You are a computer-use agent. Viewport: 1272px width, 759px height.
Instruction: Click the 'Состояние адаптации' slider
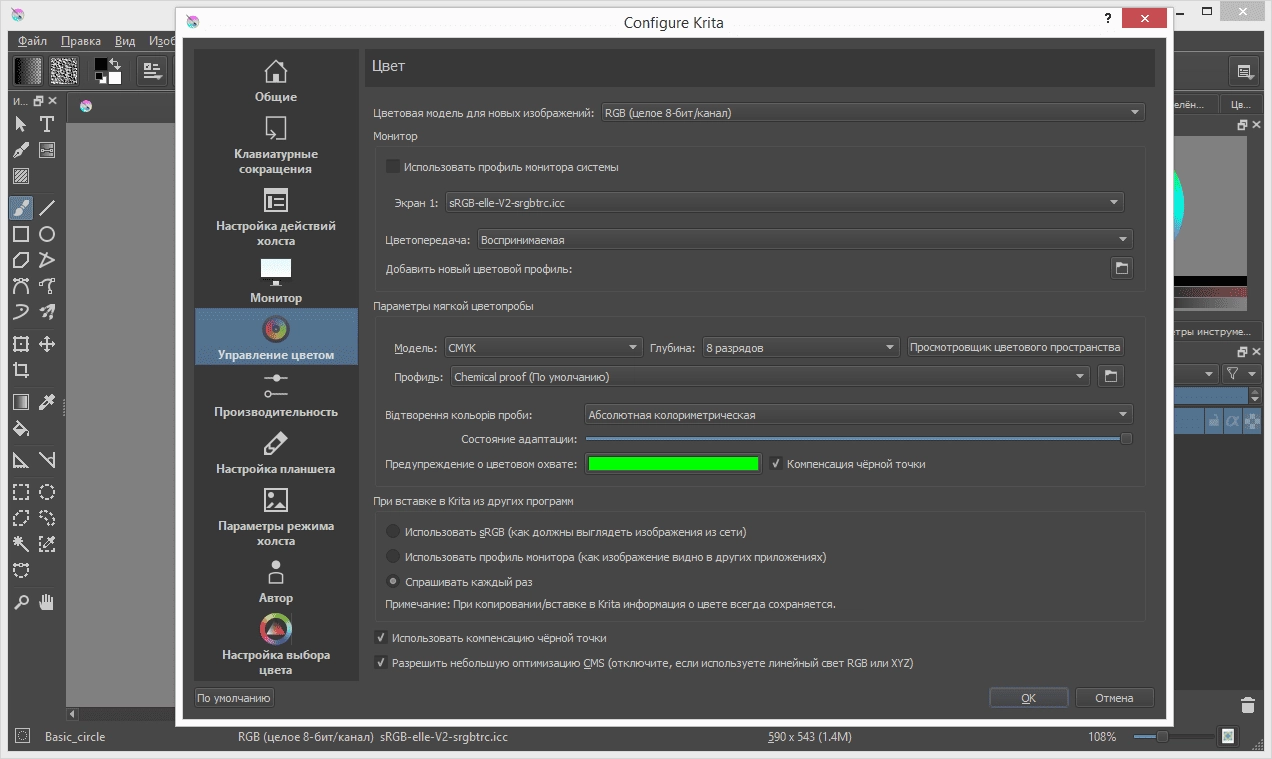click(858, 439)
